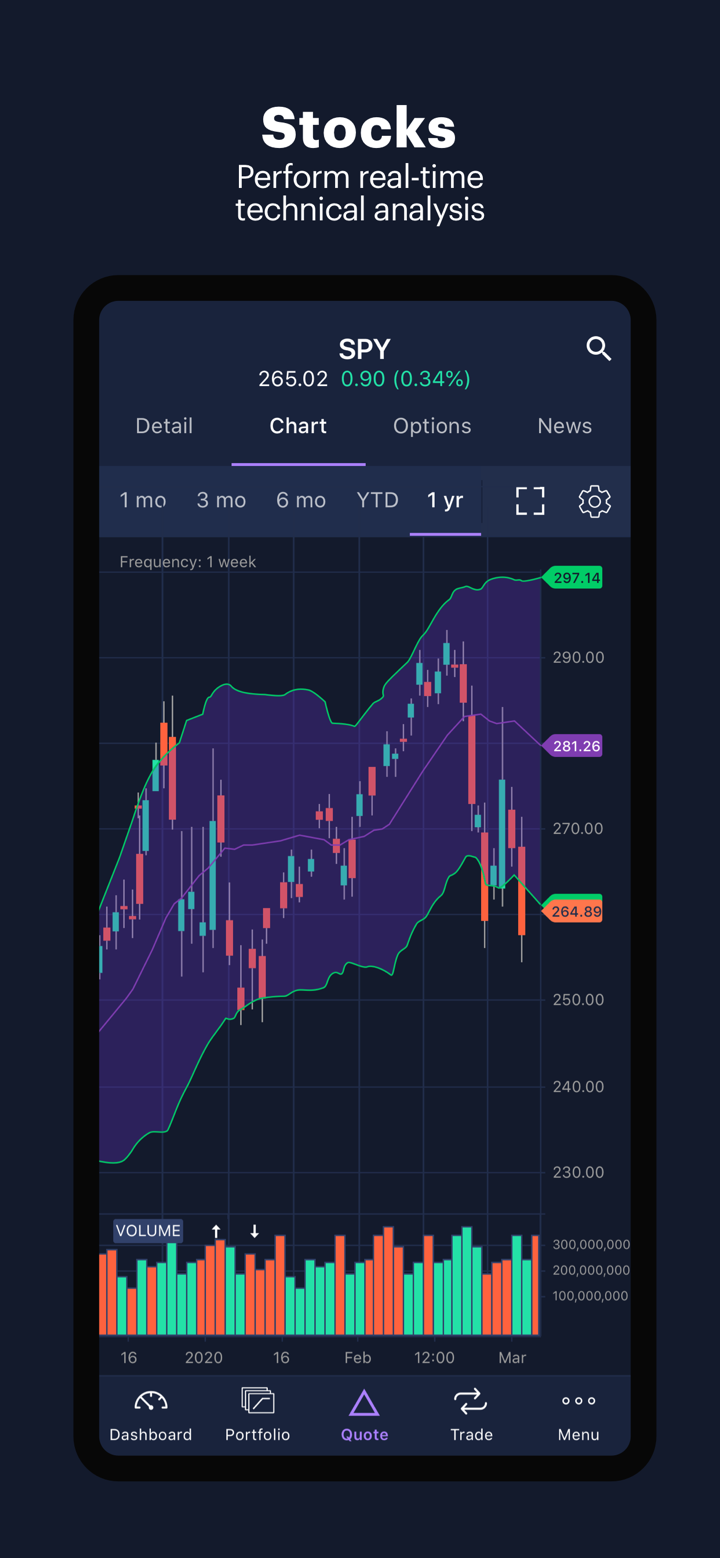Screen dimensions: 720x1558
Task: Open chart settings gear
Action: coord(594,501)
